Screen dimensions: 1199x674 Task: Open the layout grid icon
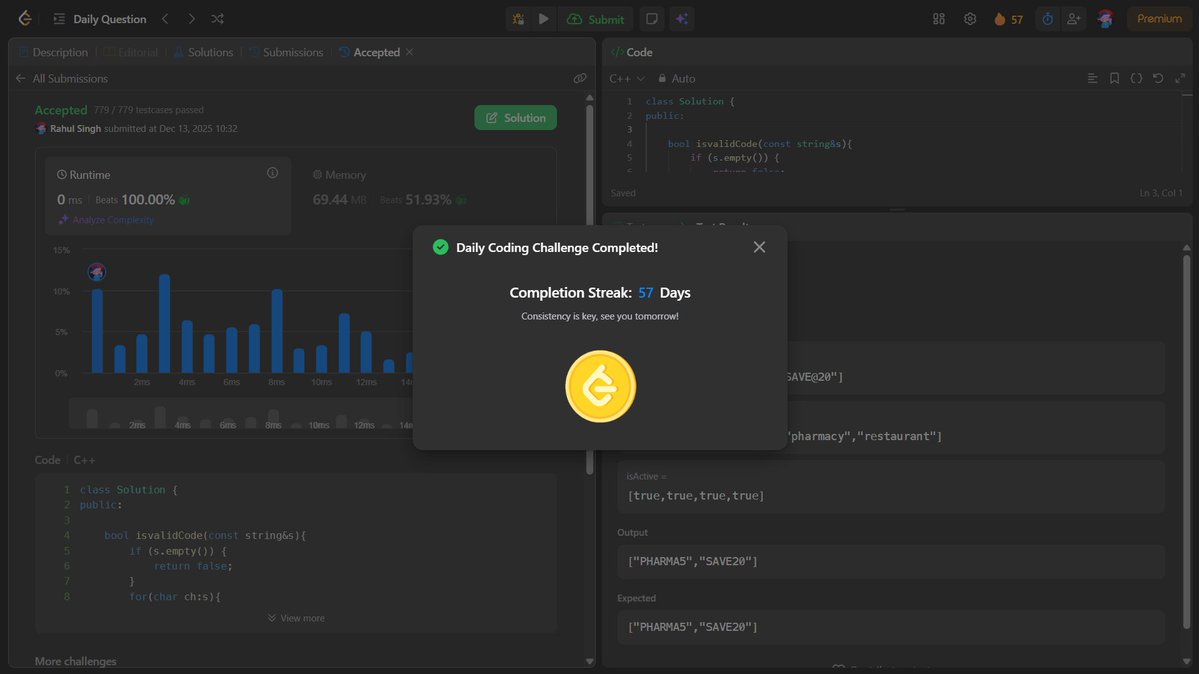[x=939, y=19]
